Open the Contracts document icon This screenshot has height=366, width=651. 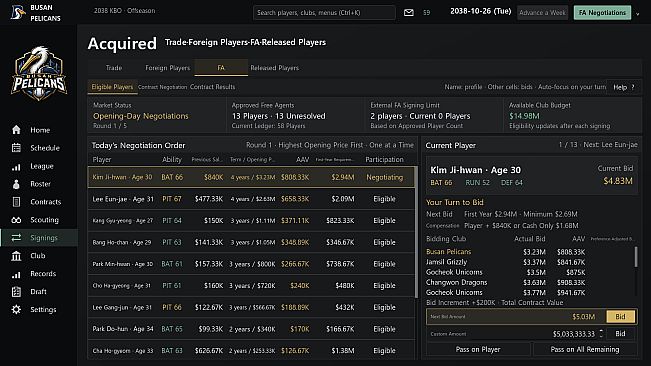[x=16, y=202]
